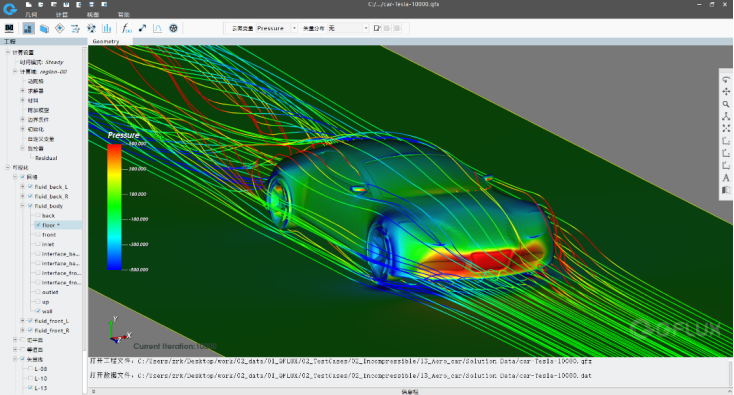Viewport: 734px width, 395px height.
Task: Click the curve plot toolbar icon
Action: (158, 29)
